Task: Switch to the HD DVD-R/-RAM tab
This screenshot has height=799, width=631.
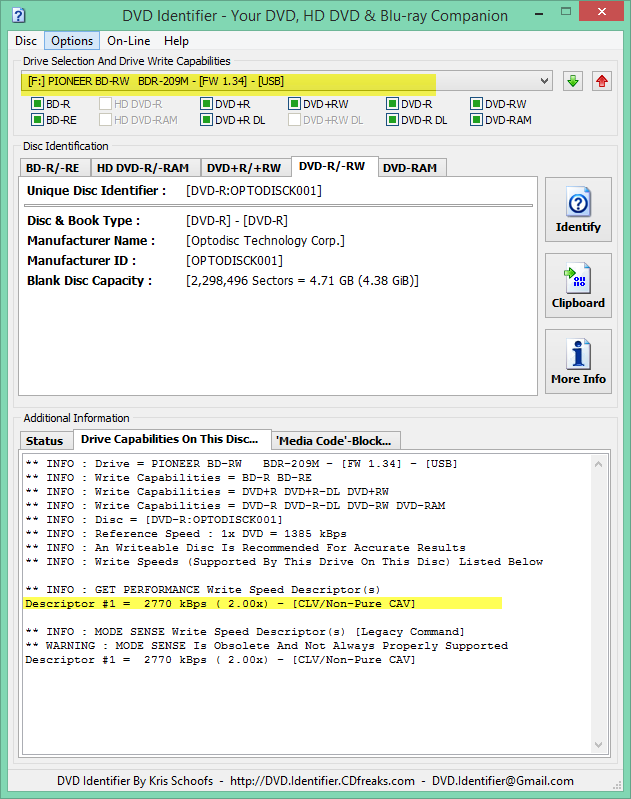Action: tap(143, 168)
